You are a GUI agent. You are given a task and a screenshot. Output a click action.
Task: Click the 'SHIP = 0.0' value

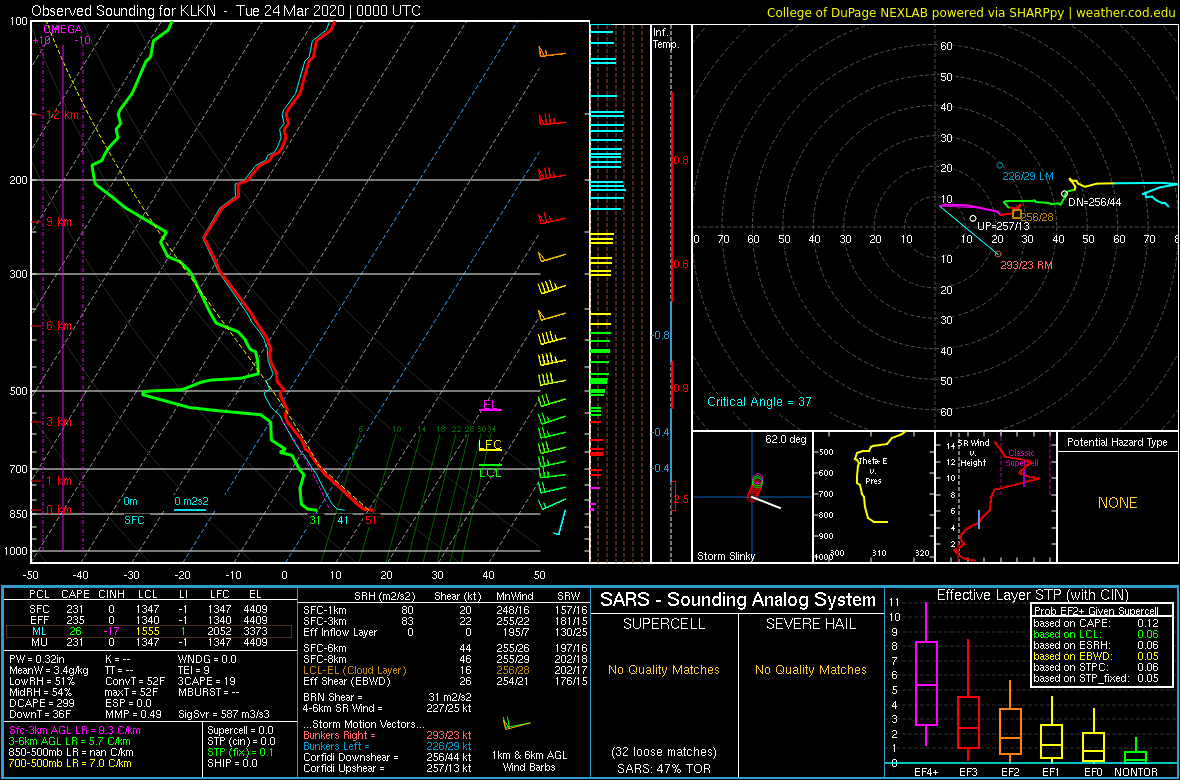[x=233, y=763]
